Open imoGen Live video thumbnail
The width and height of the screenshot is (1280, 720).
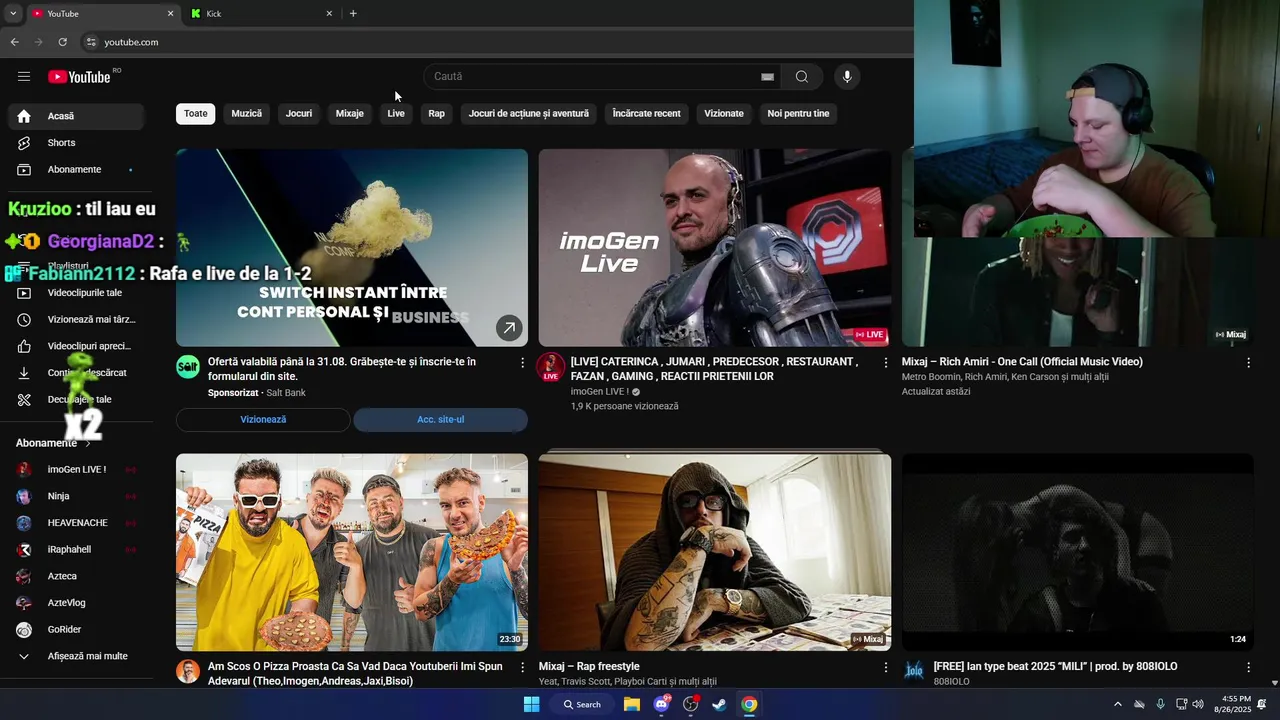(715, 248)
